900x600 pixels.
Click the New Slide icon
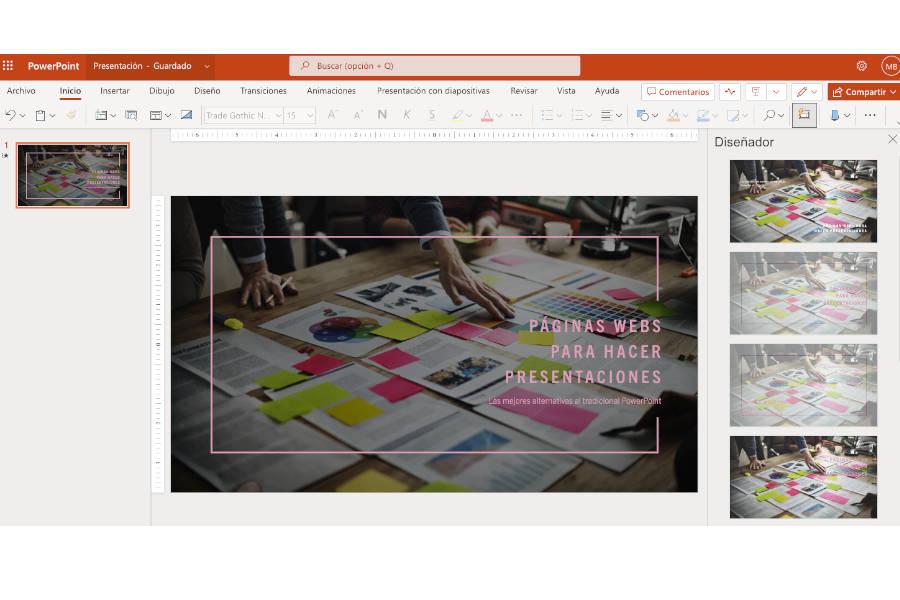tap(100, 115)
